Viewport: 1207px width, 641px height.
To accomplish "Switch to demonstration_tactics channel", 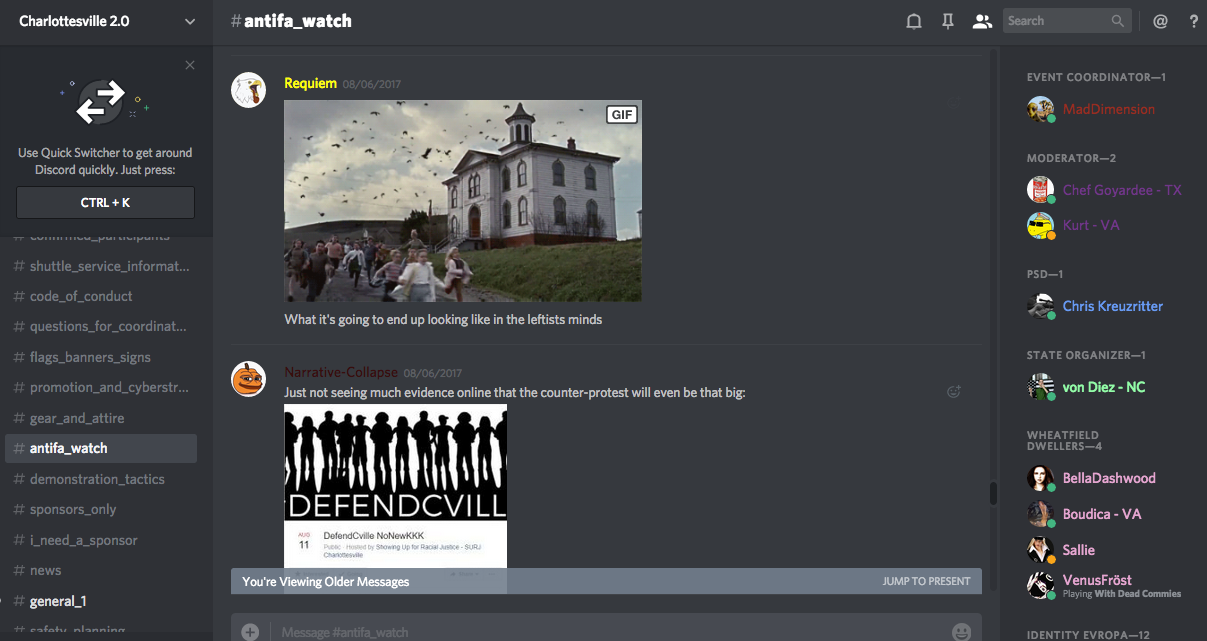I will coord(97,479).
